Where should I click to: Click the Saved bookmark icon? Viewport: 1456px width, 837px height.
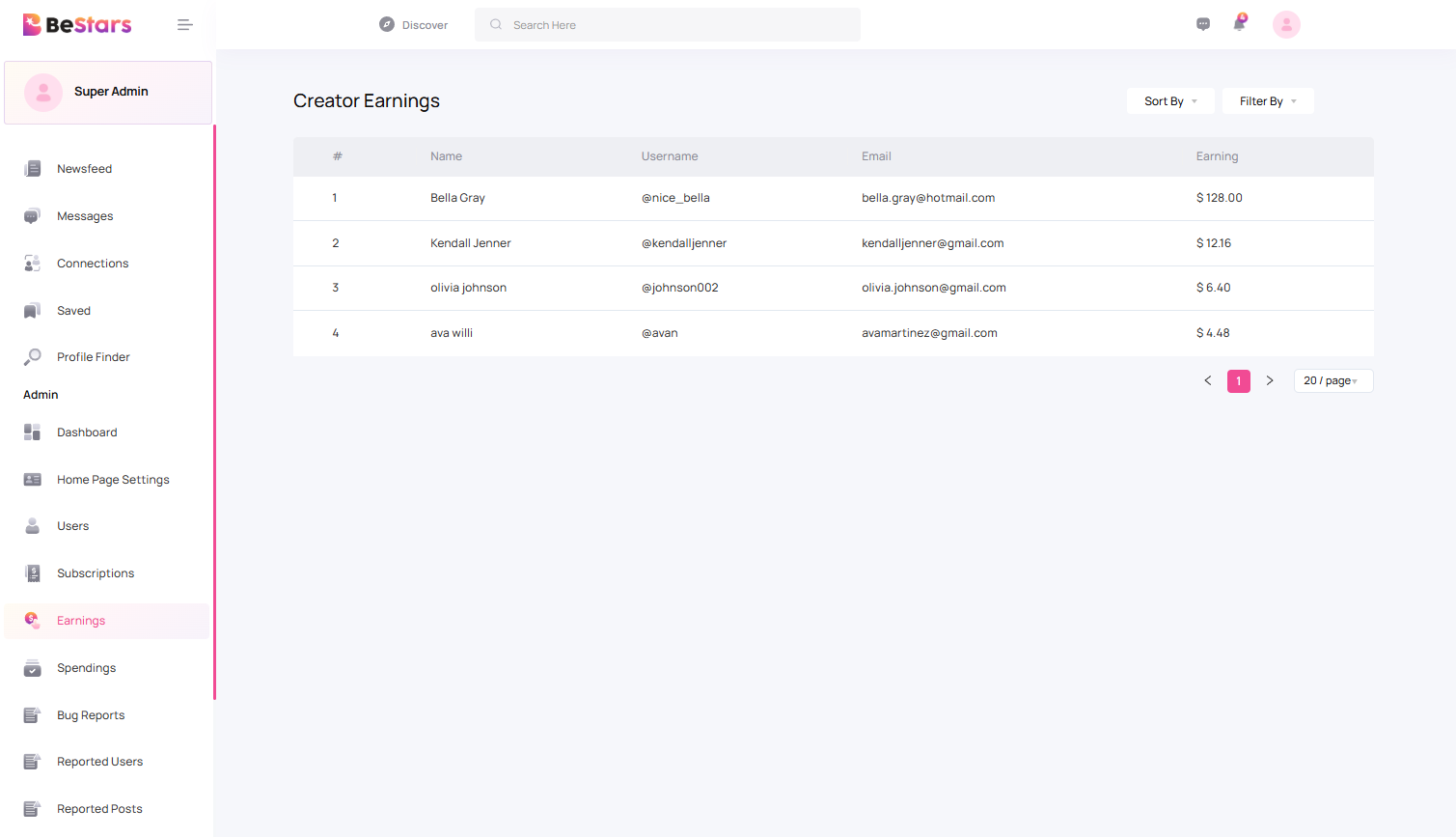[33, 311]
